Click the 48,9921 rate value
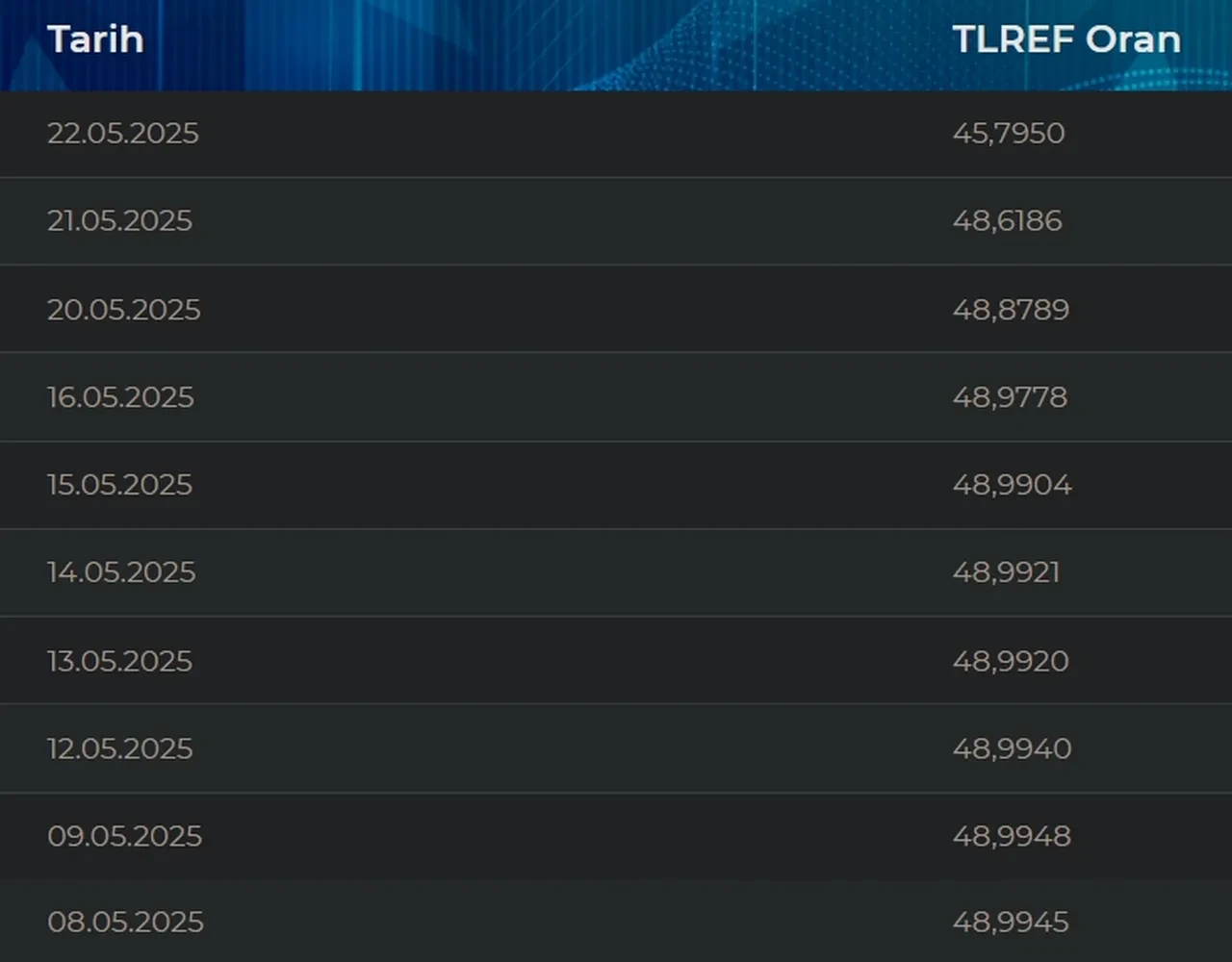The image size is (1232, 962). click(1006, 572)
